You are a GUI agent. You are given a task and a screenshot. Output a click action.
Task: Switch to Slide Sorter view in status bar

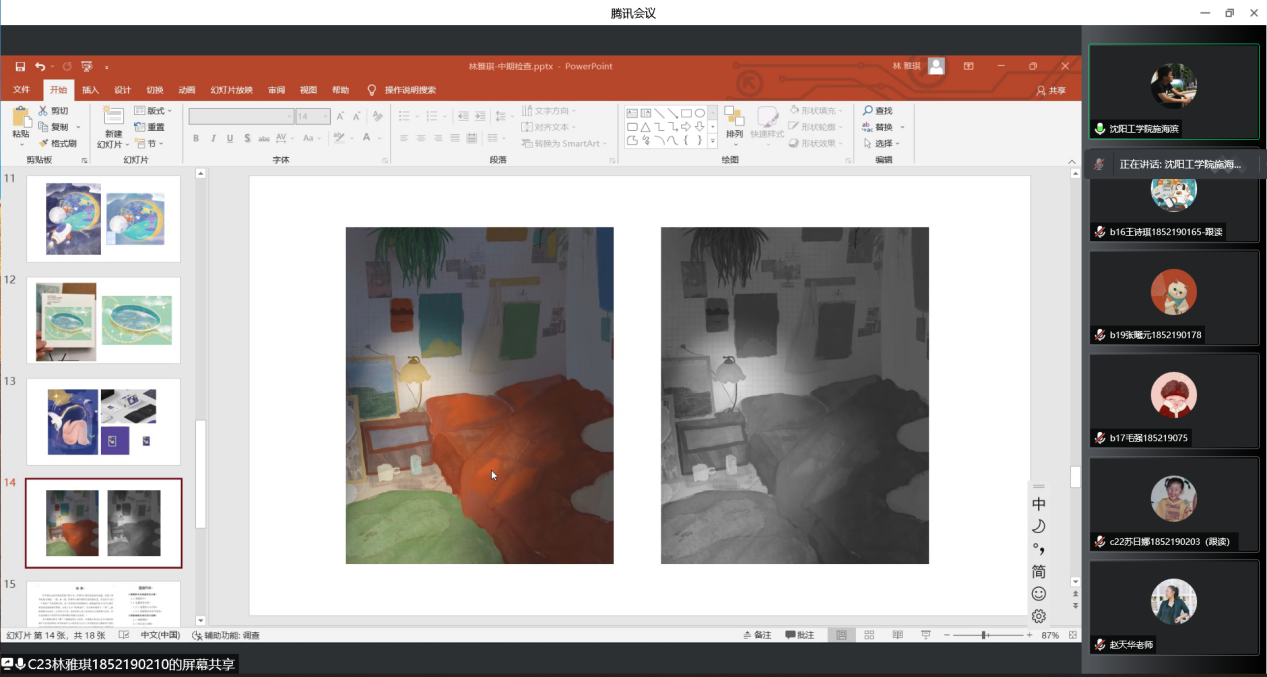(x=868, y=635)
